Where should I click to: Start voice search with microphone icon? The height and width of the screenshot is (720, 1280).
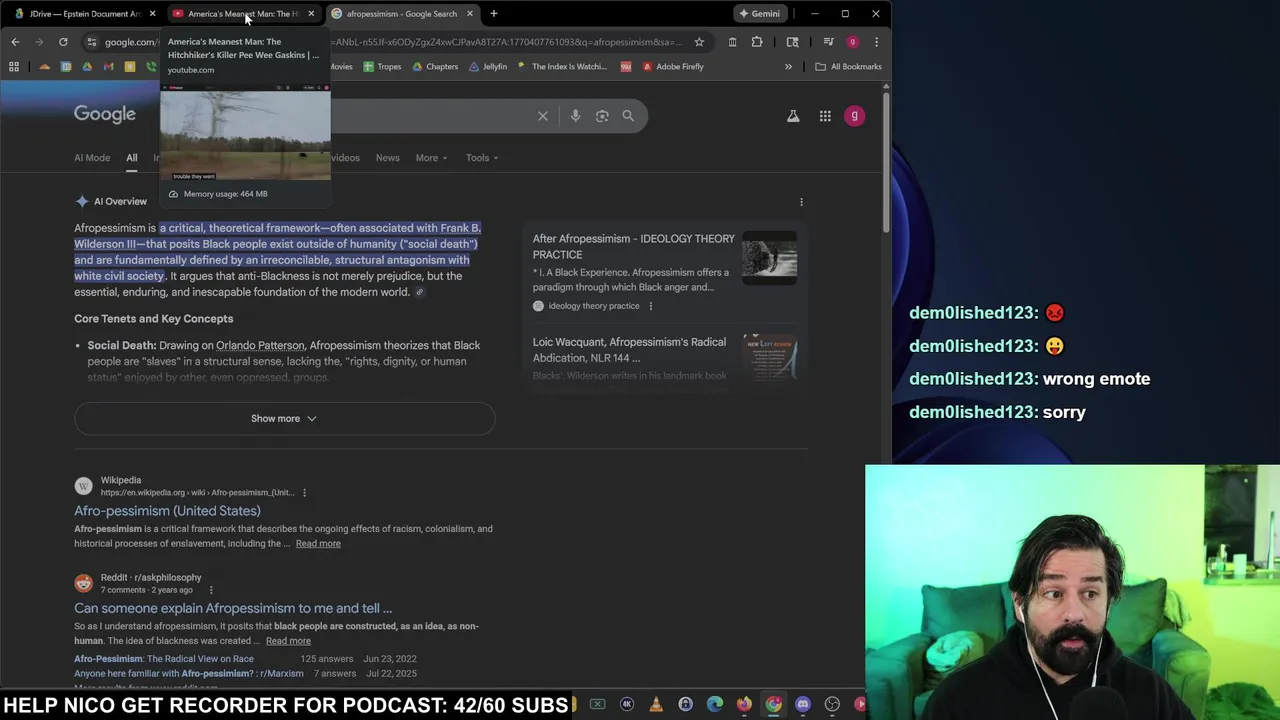pyautogui.click(x=575, y=116)
